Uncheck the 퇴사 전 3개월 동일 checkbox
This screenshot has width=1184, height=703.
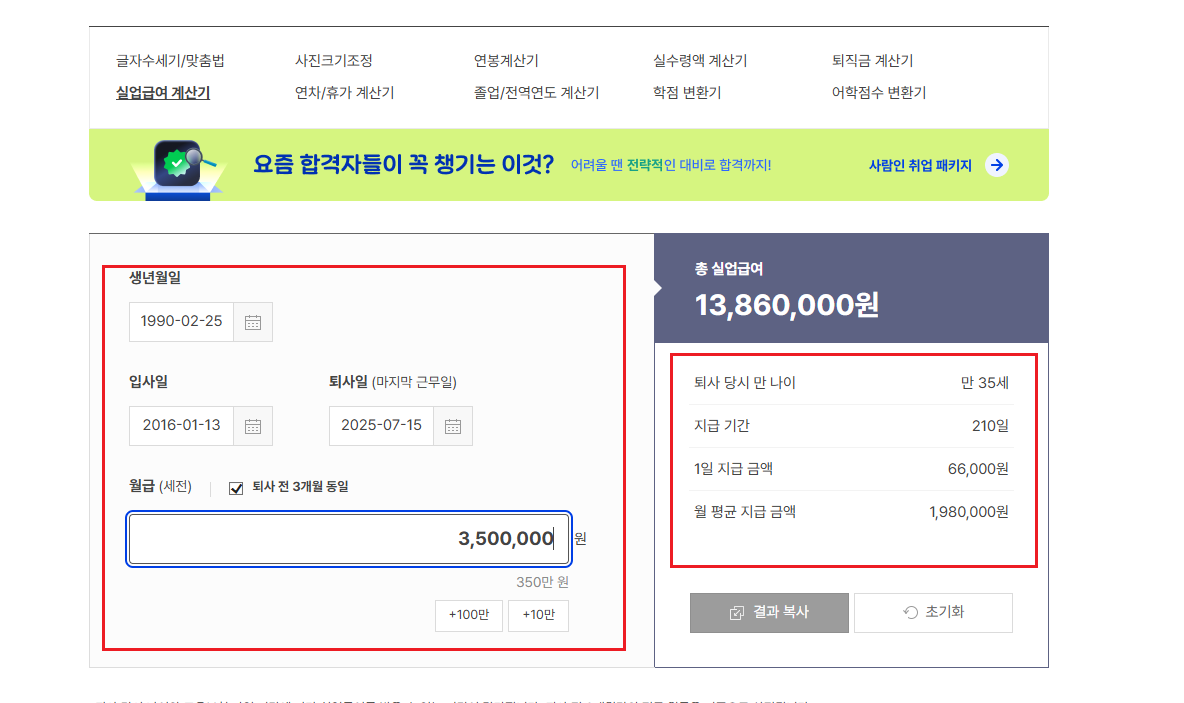click(x=237, y=488)
